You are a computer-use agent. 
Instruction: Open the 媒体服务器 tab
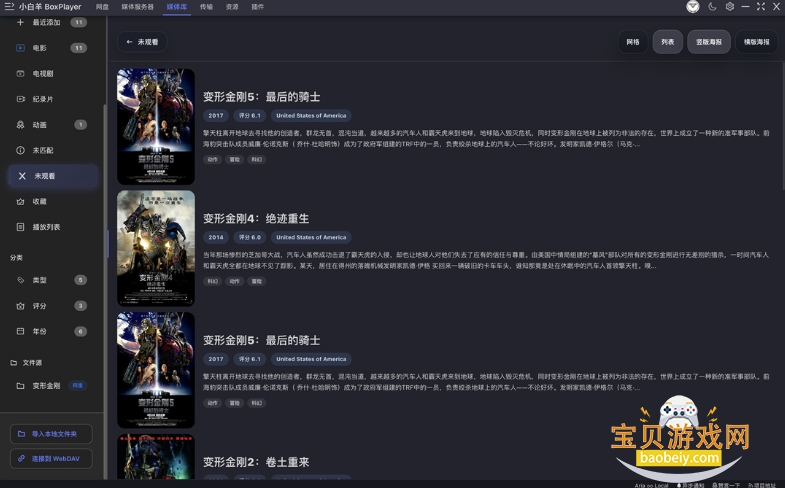[x=137, y=7]
